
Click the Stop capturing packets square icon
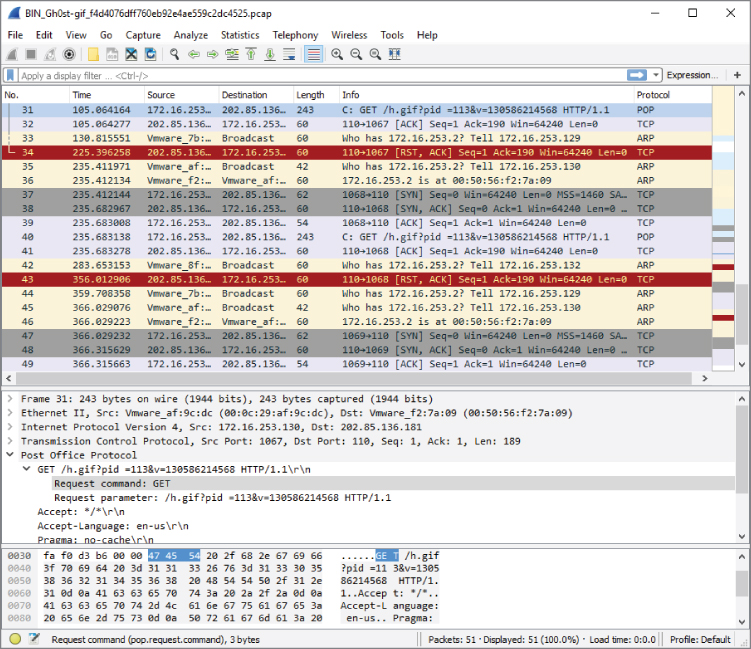(31, 54)
